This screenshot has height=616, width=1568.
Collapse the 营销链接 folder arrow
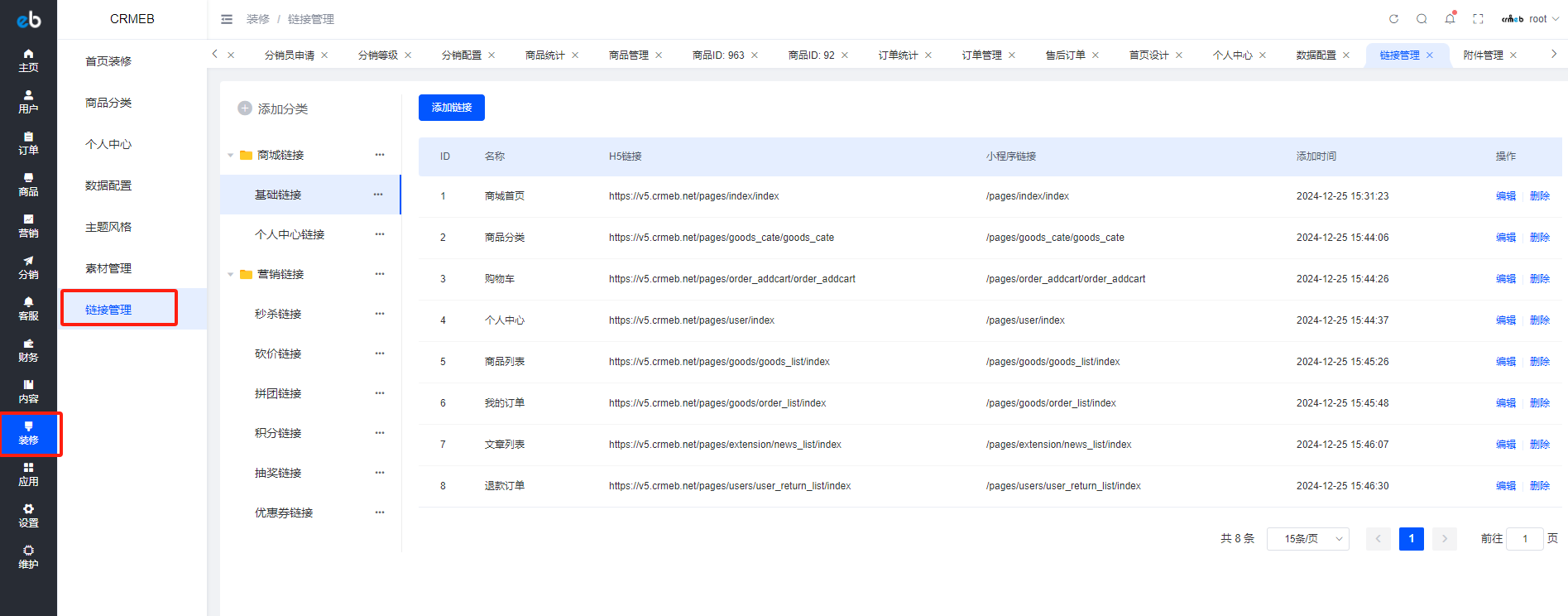[x=231, y=274]
